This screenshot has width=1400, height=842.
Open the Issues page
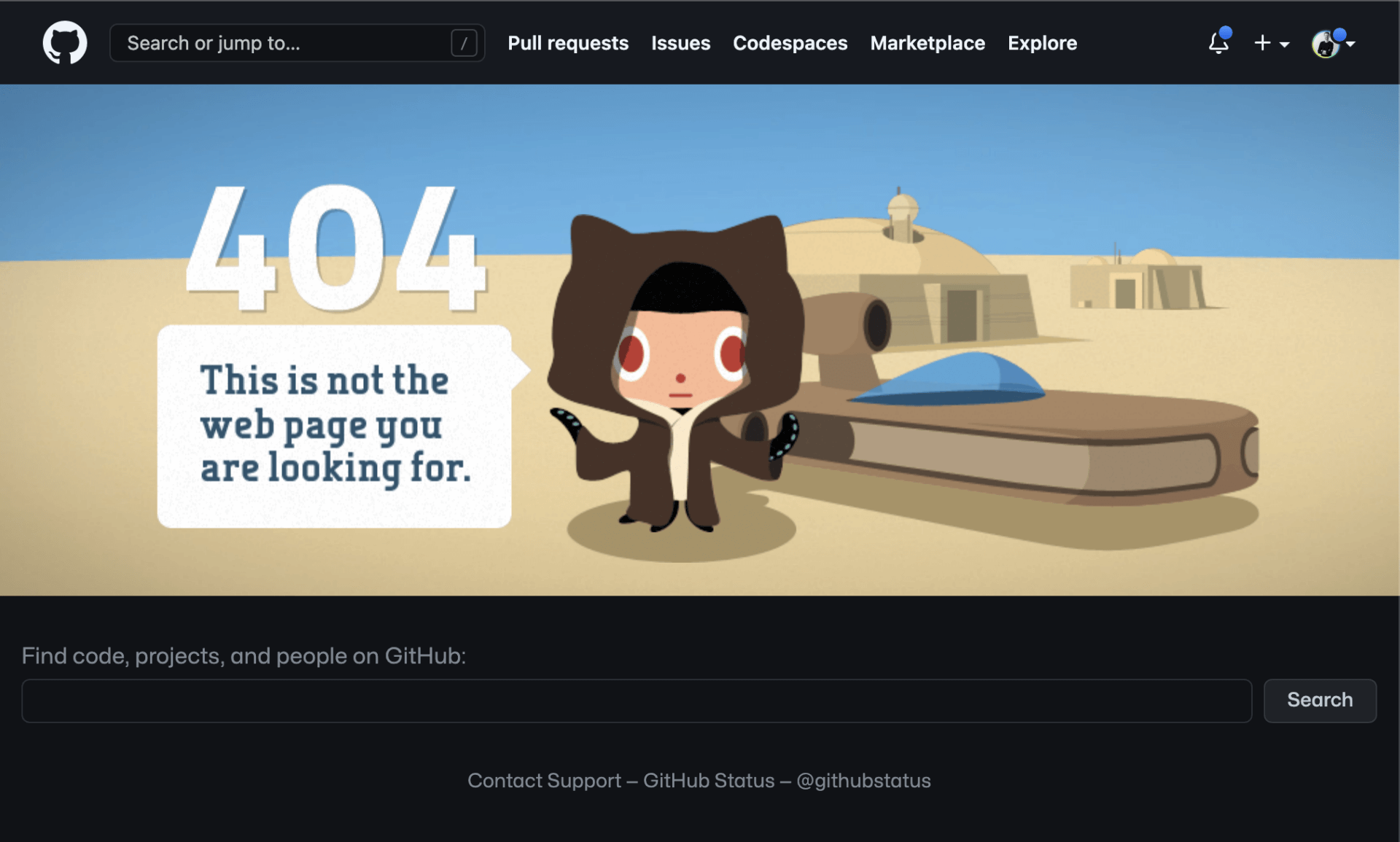(680, 43)
